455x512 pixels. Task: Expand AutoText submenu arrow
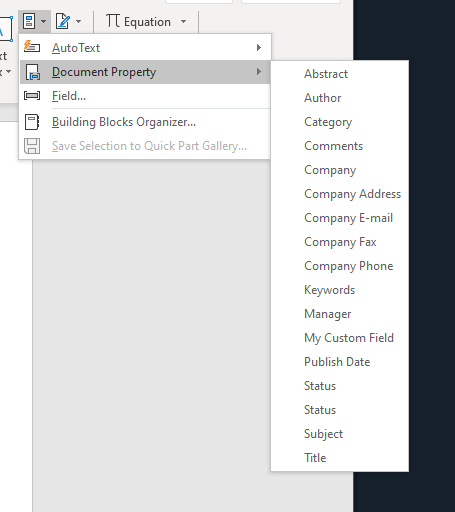(259, 48)
